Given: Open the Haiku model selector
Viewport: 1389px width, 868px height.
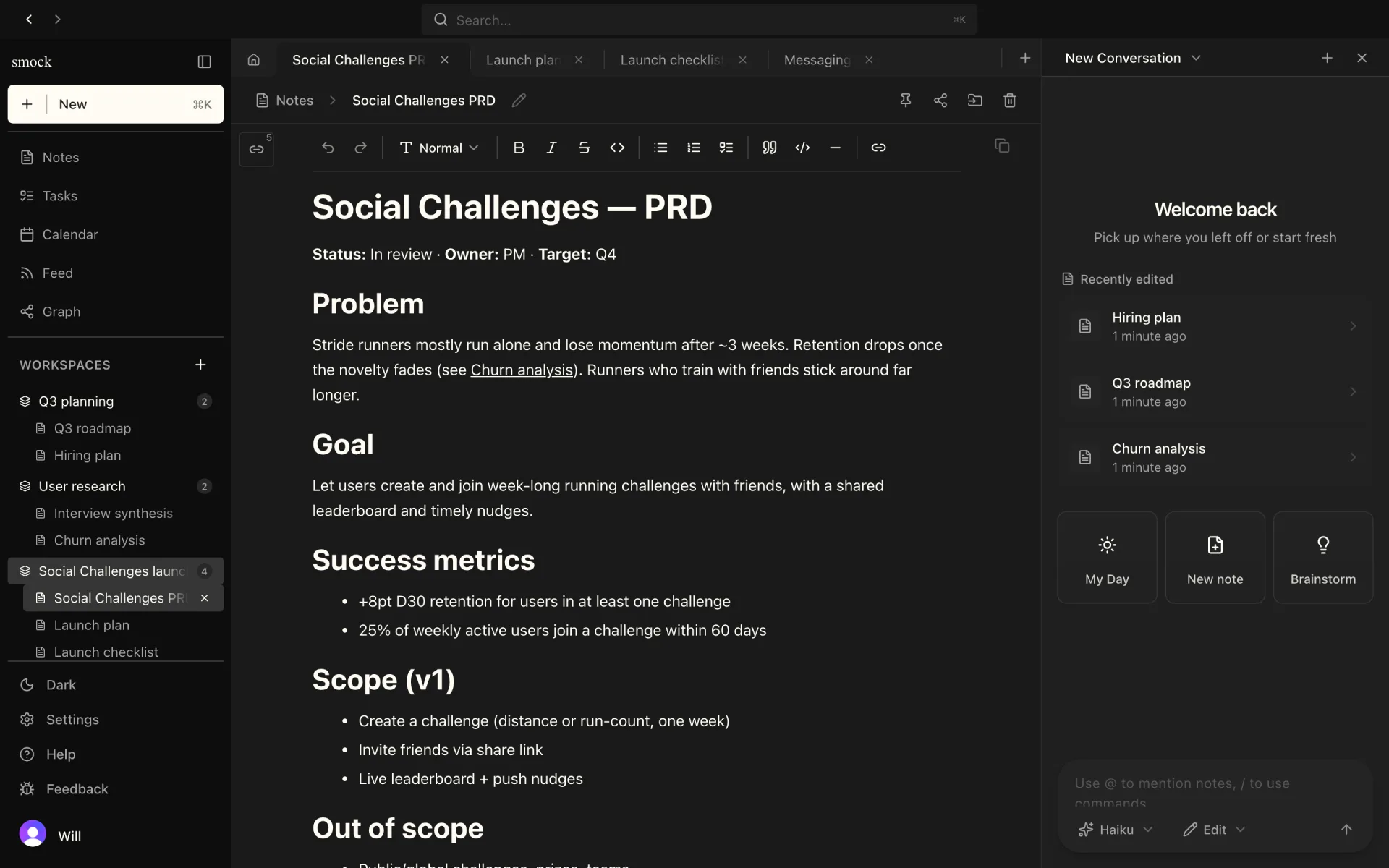Looking at the screenshot, I should (1116, 830).
